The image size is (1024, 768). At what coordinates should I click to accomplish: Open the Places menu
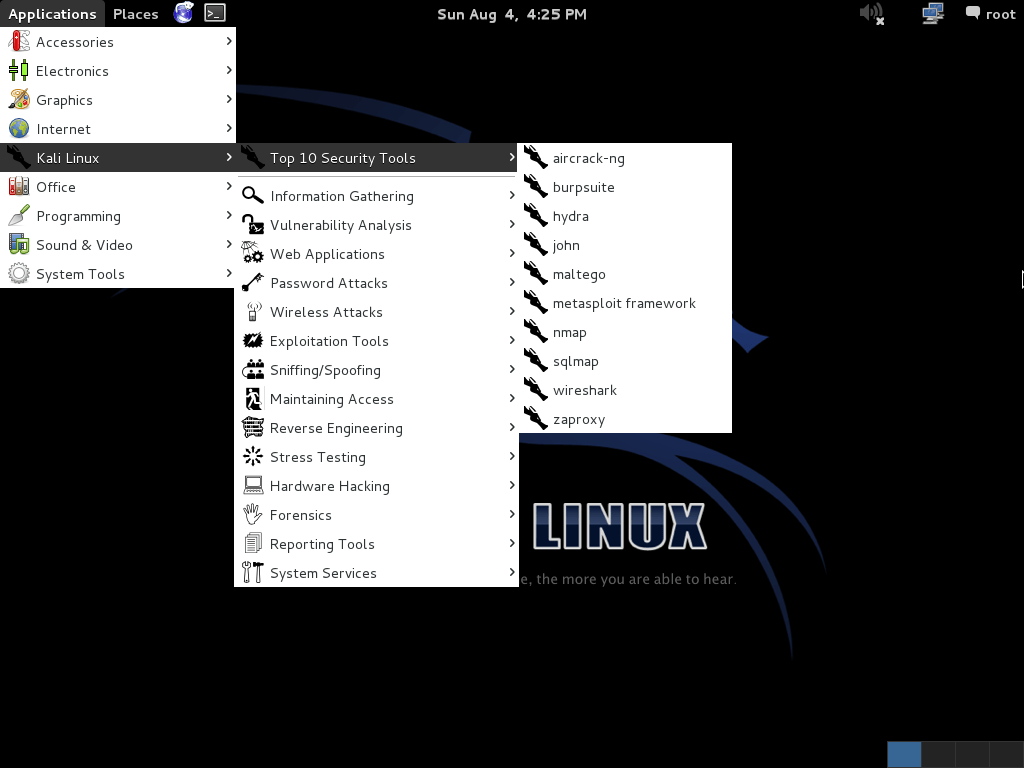(135, 13)
